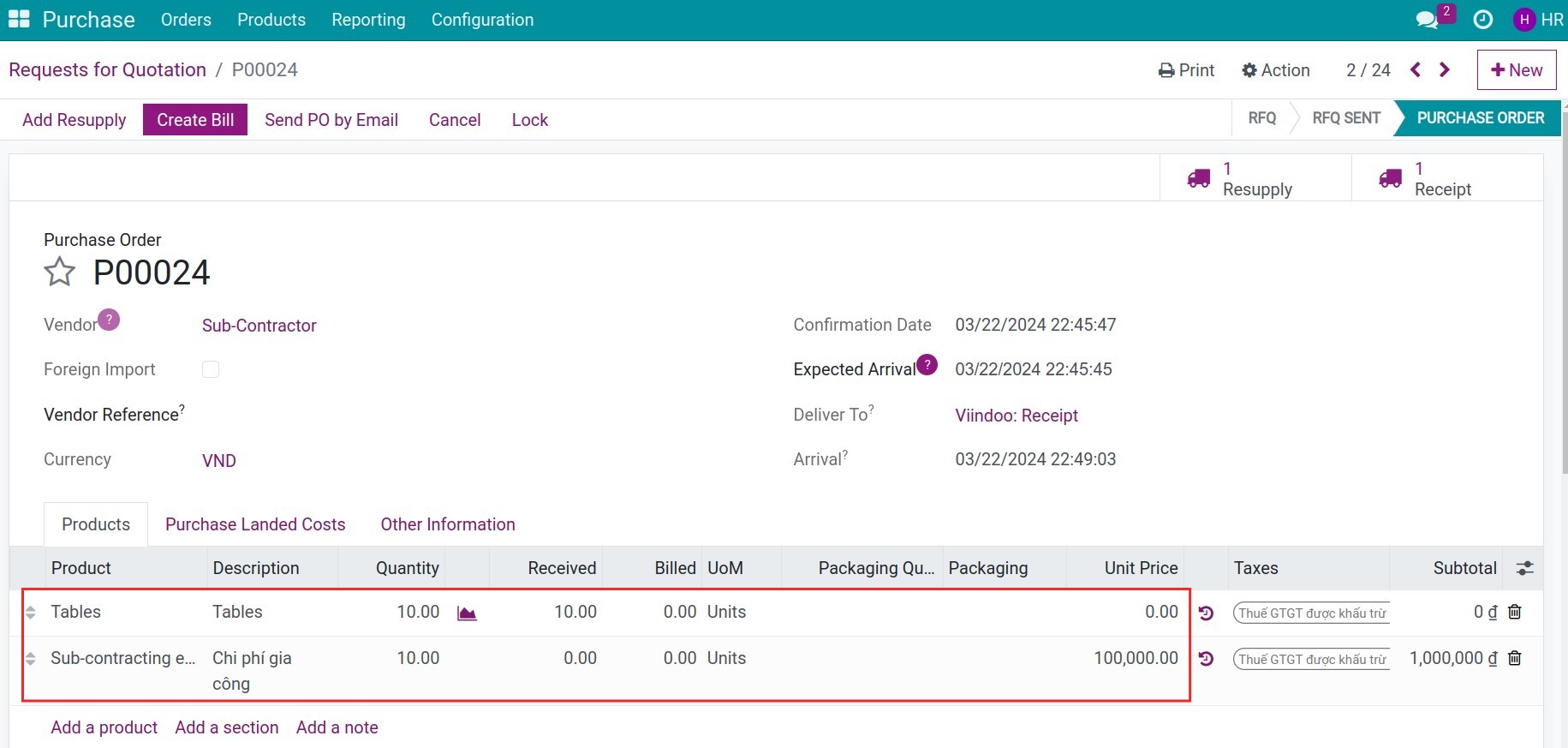The width and height of the screenshot is (1568, 748).
Task: Open the conversations chat icon
Action: click(x=1427, y=20)
